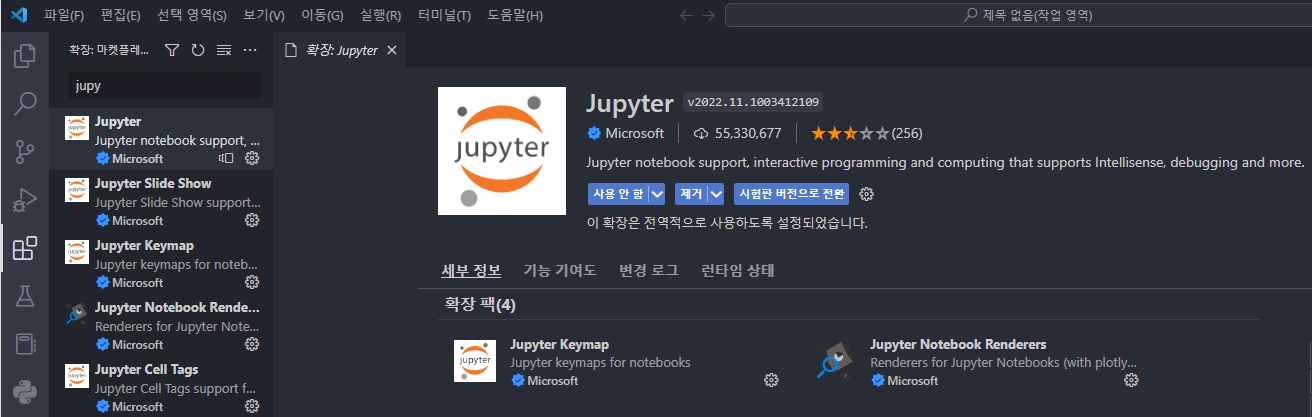Switch to the 런타임 상태 tab
The width and height of the screenshot is (1312, 417).
(x=738, y=270)
